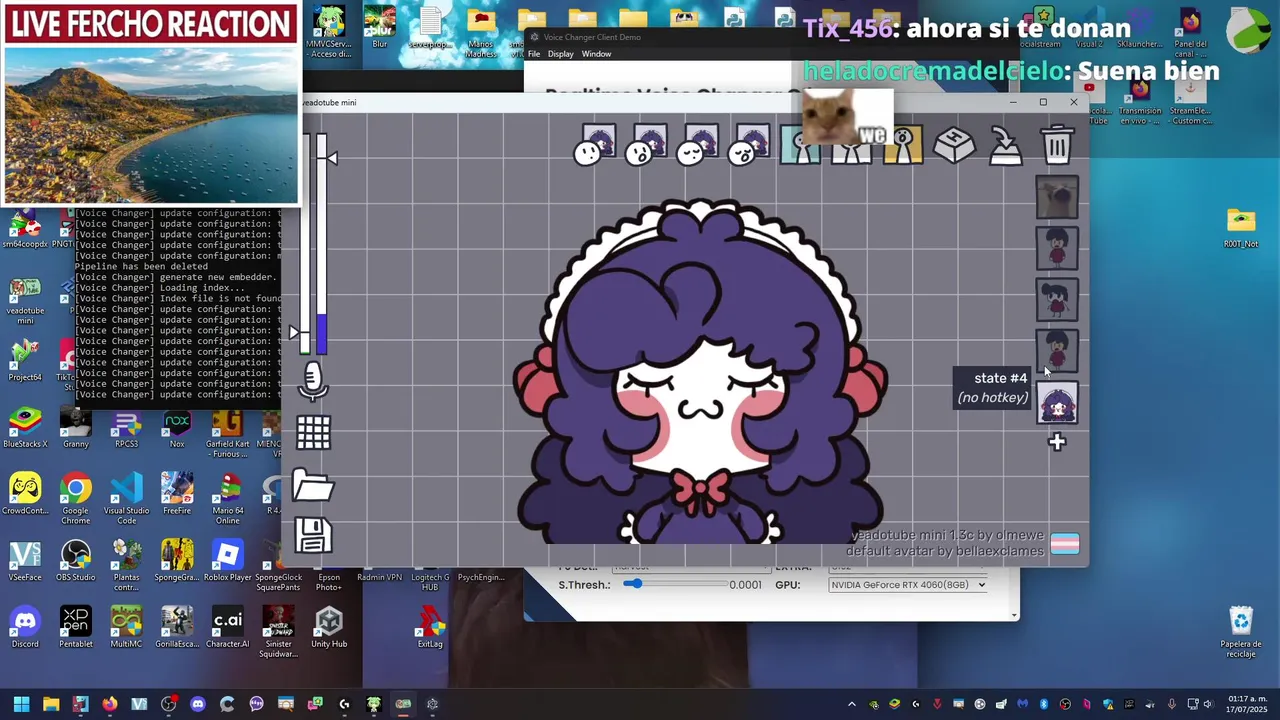The image size is (1280, 720).
Task: Open Visual Studio Code desktop shortcut
Action: point(126,497)
